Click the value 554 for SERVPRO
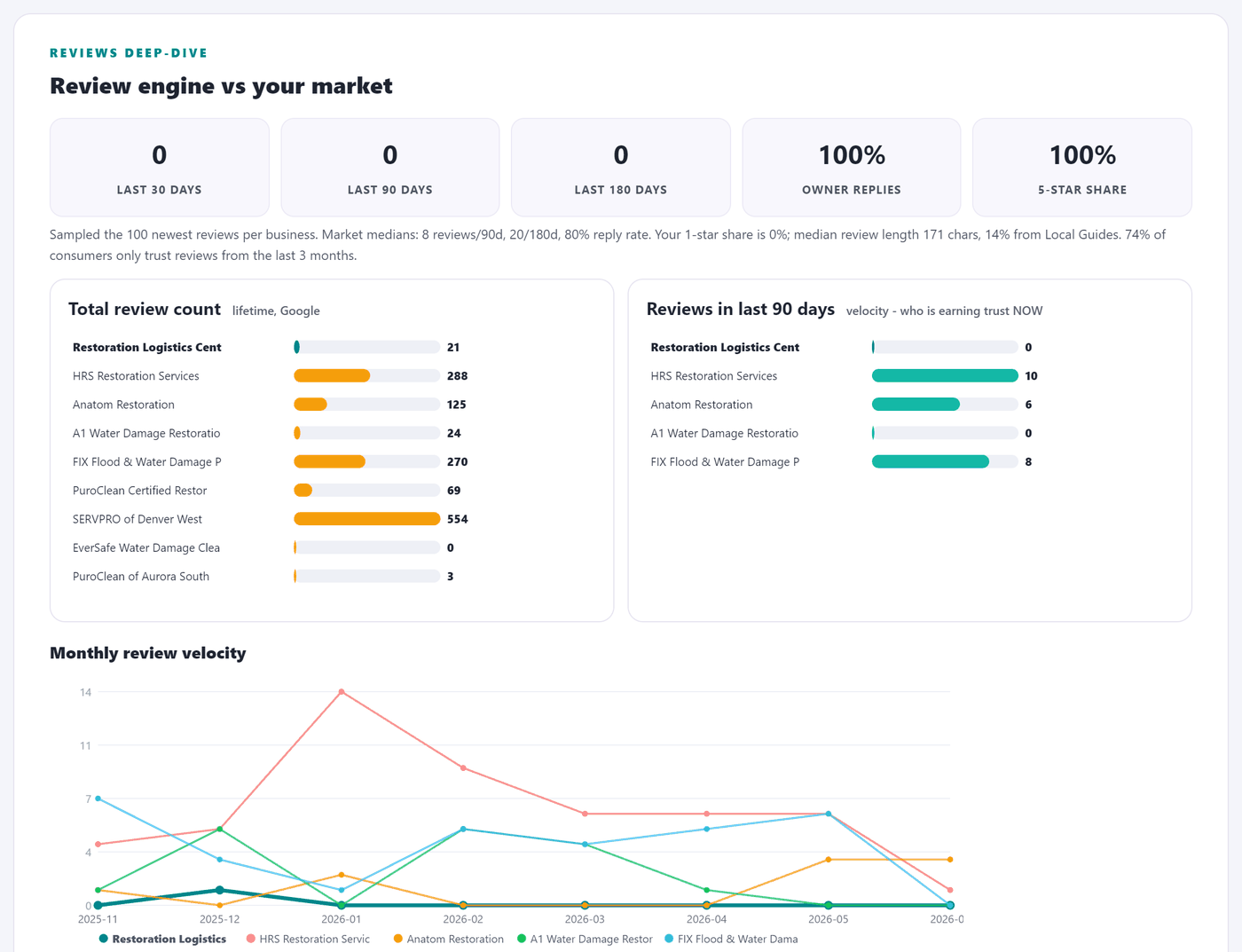The image size is (1242, 952). pos(457,519)
